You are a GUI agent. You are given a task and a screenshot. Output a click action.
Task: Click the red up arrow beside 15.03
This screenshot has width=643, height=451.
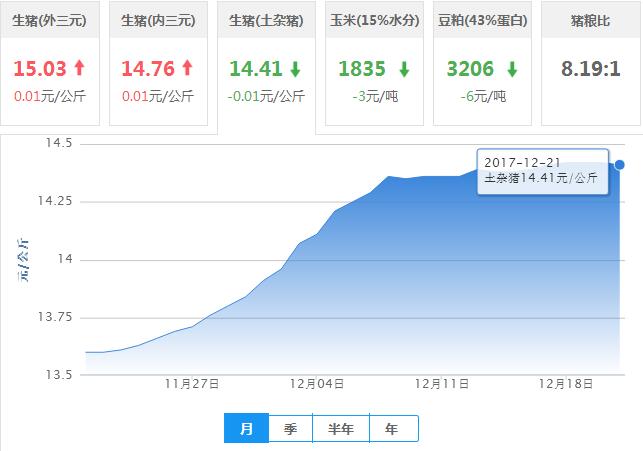pyautogui.click(x=80, y=68)
